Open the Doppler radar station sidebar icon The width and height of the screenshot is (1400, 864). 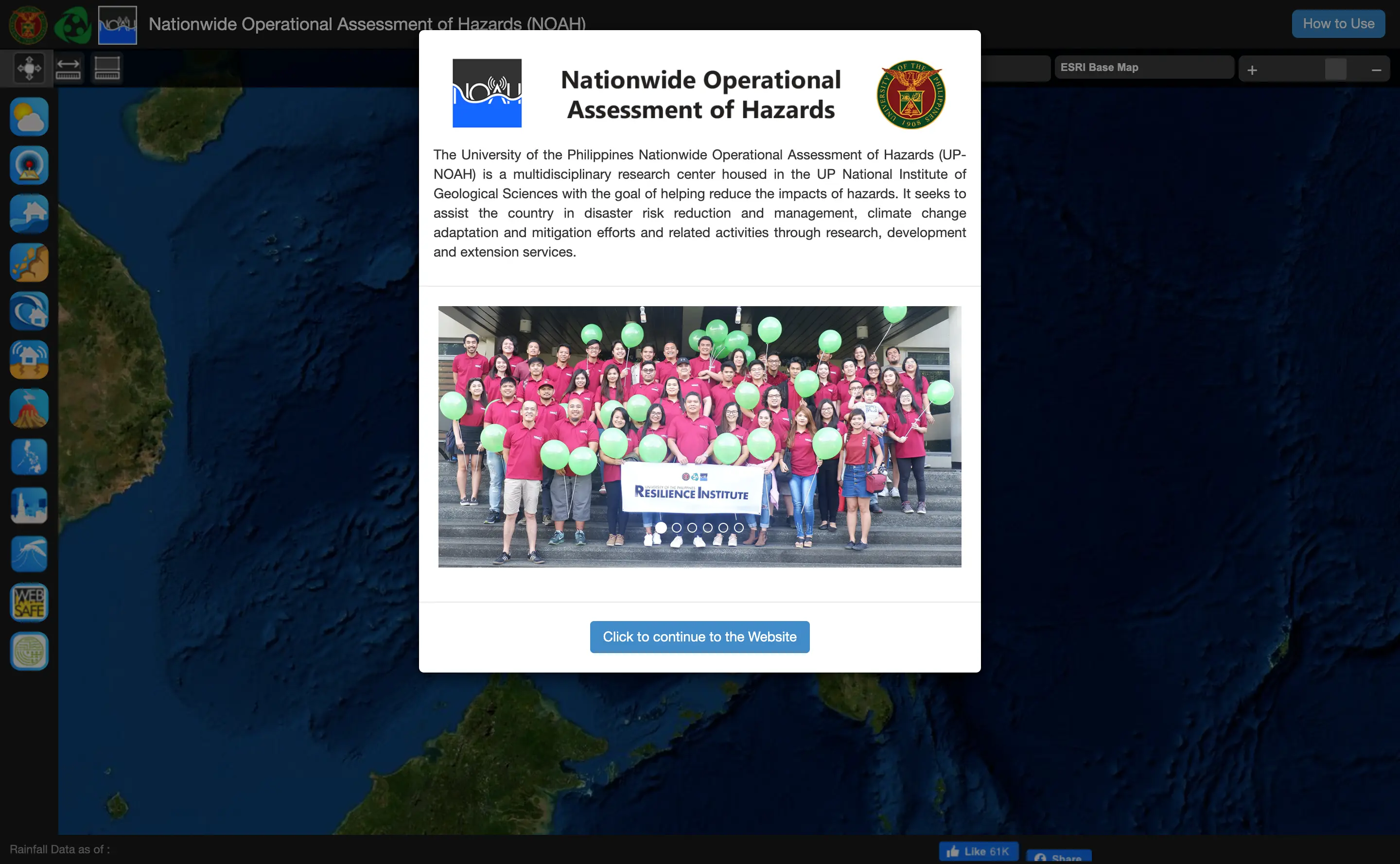tap(29, 165)
